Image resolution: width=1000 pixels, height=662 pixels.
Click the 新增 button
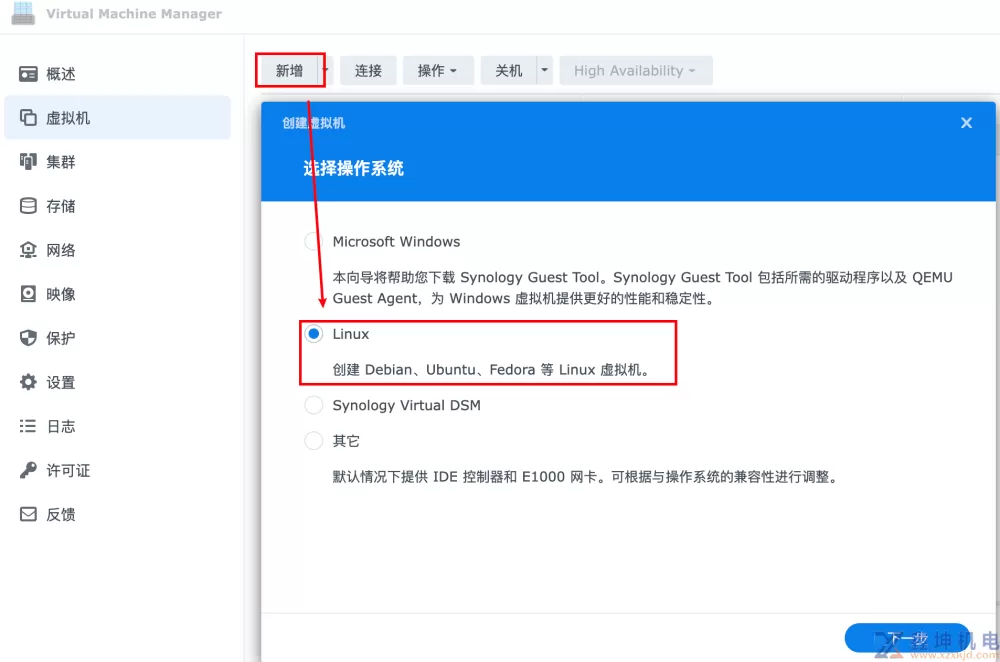tap(289, 70)
